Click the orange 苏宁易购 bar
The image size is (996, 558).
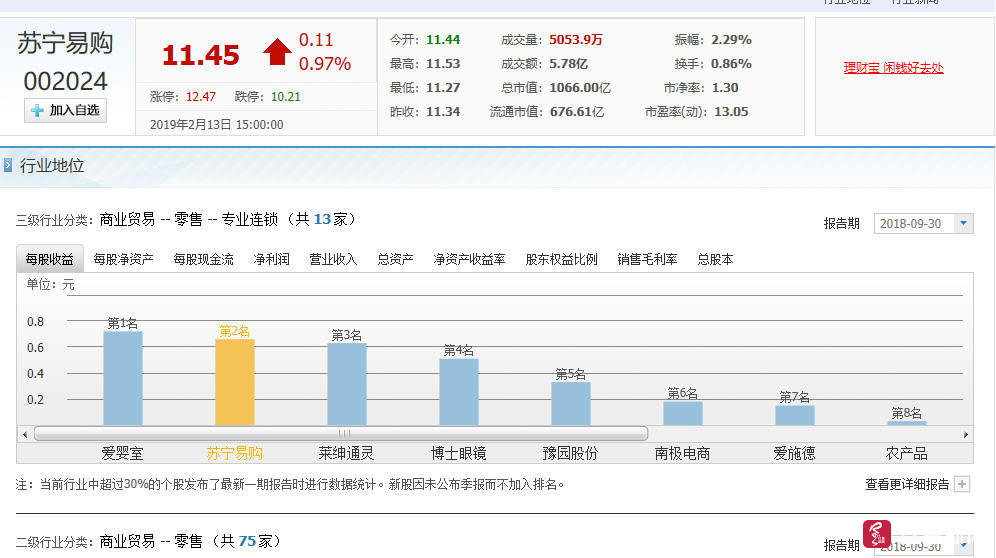234,382
